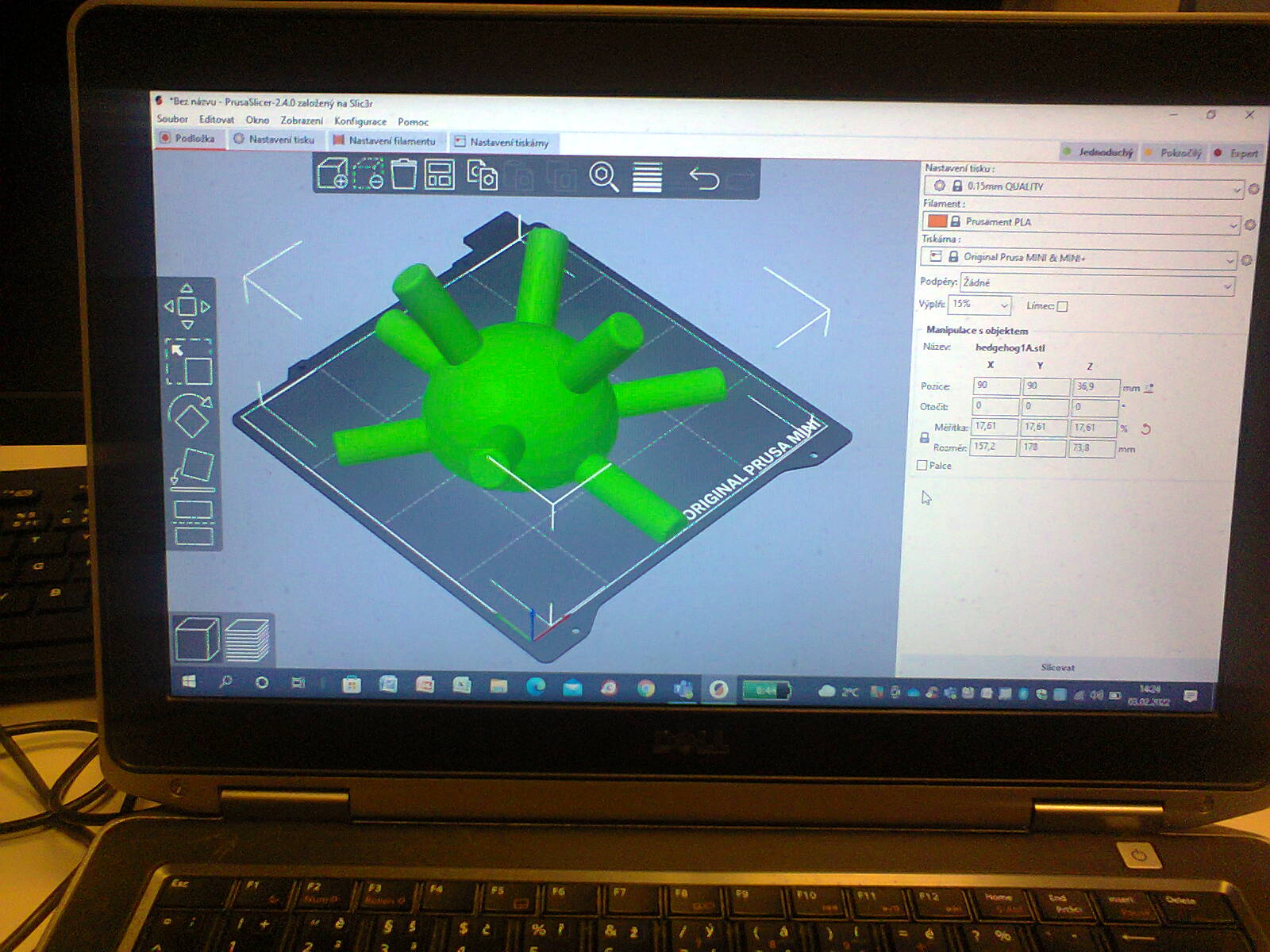Viewport: 1270px width, 952px height.
Task: Open the Prusament PLA filament dropdown
Action: point(1081,223)
